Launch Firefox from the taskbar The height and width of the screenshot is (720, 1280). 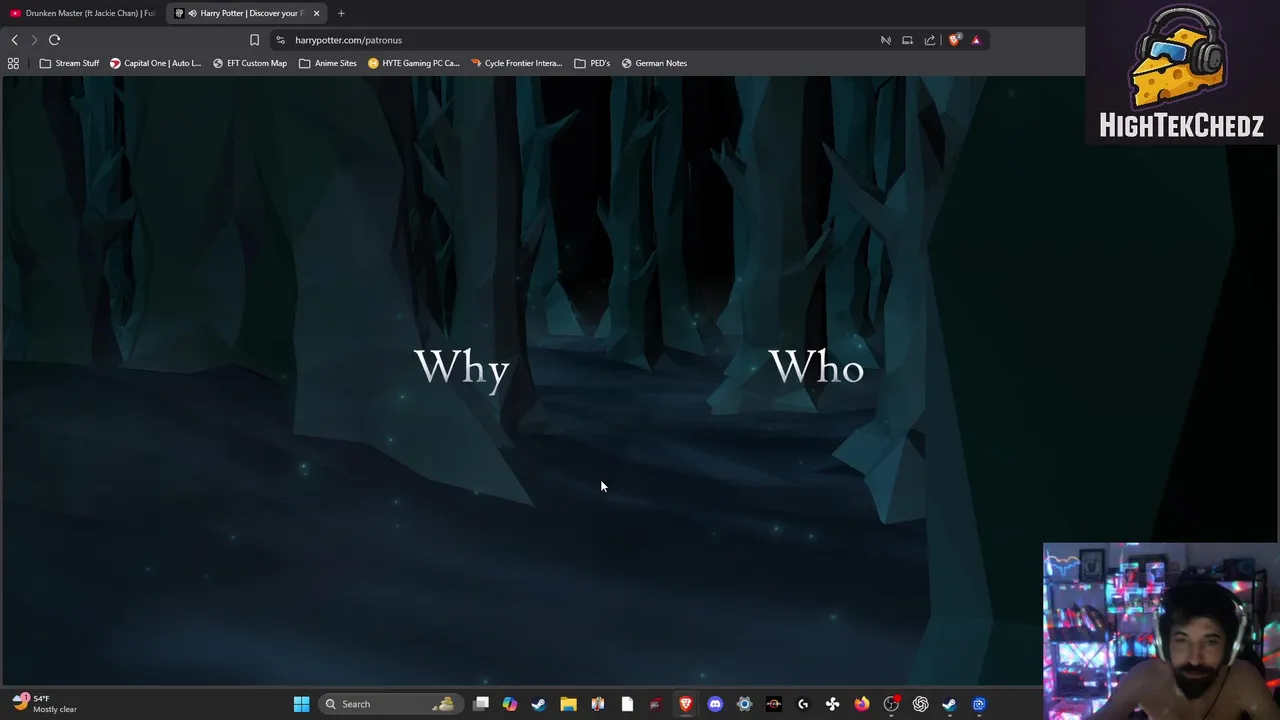(862, 704)
